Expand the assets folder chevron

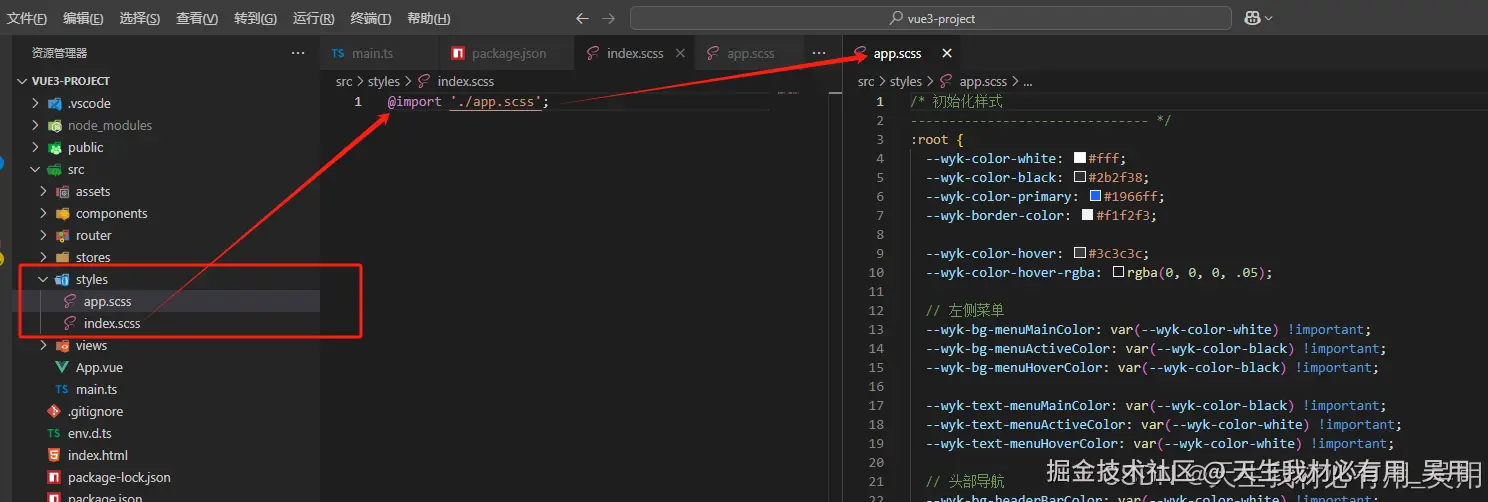point(43,191)
